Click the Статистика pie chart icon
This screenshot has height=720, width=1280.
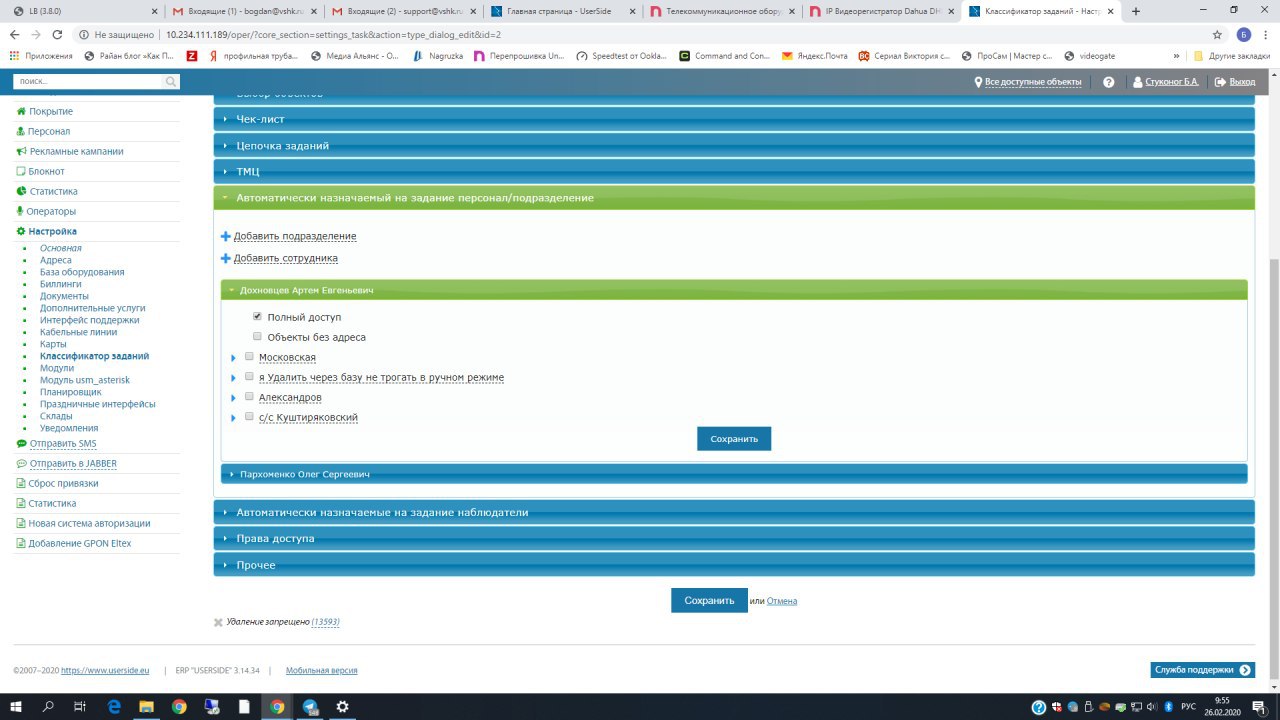coord(21,191)
